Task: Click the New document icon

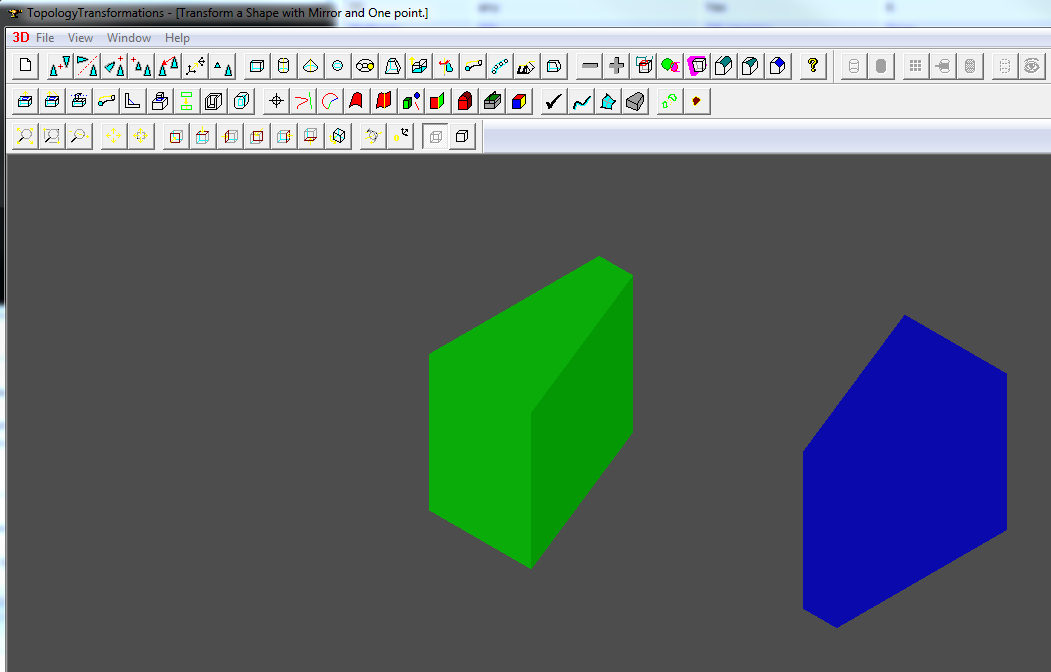Action: pyautogui.click(x=26, y=66)
